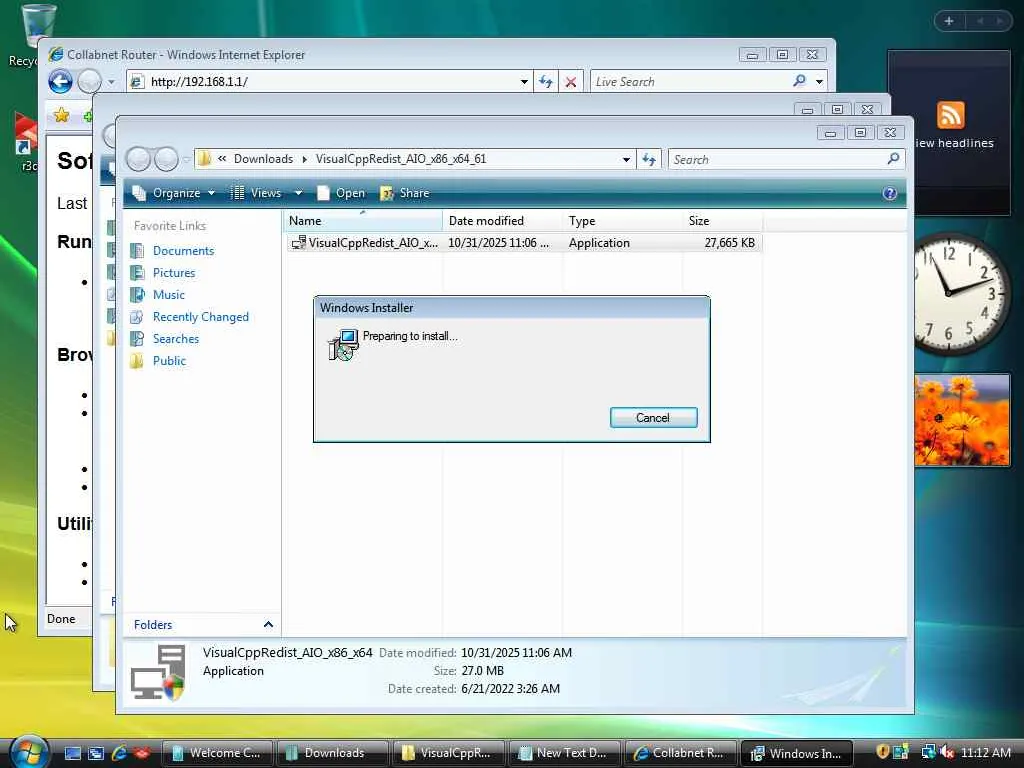Click the Internet Explorer Back button
The image size is (1024, 768).
tap(60, 82)
